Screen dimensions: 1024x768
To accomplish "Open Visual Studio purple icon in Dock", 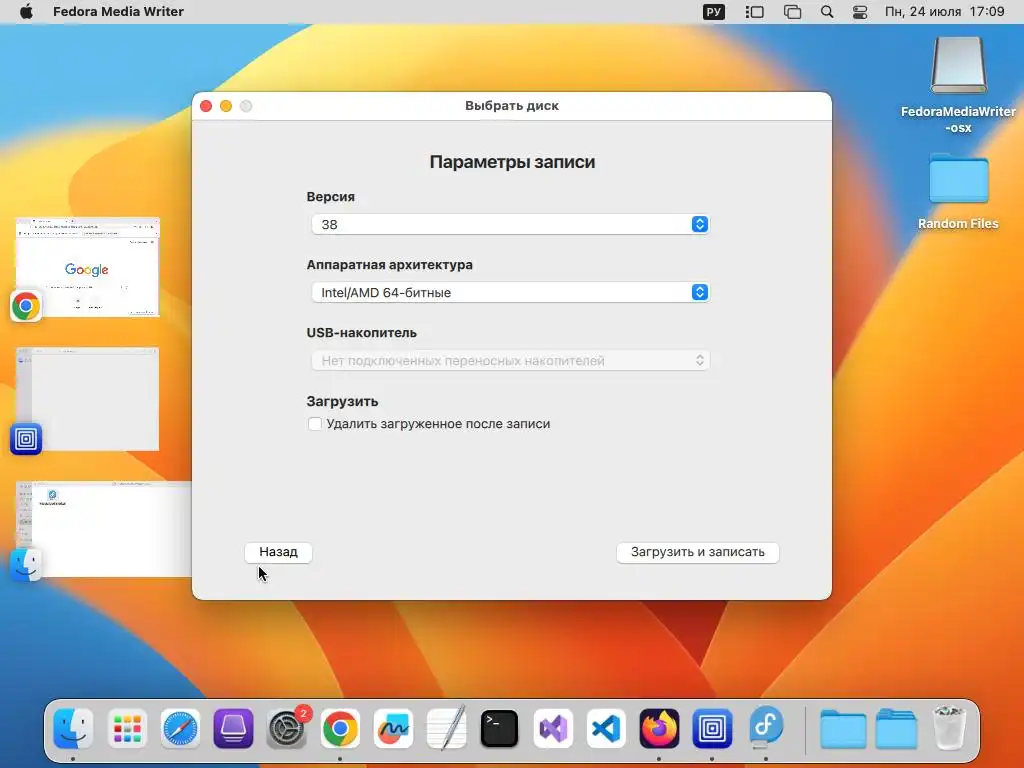I will tap(553, 728).
